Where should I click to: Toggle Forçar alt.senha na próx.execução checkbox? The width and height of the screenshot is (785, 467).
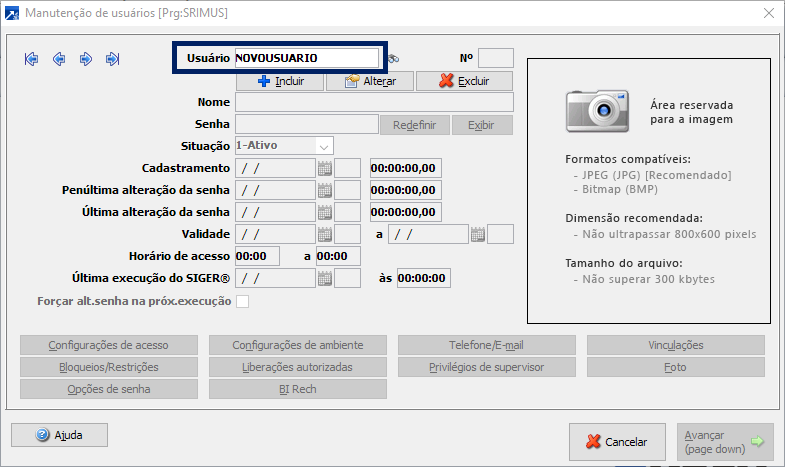(243, 301)
